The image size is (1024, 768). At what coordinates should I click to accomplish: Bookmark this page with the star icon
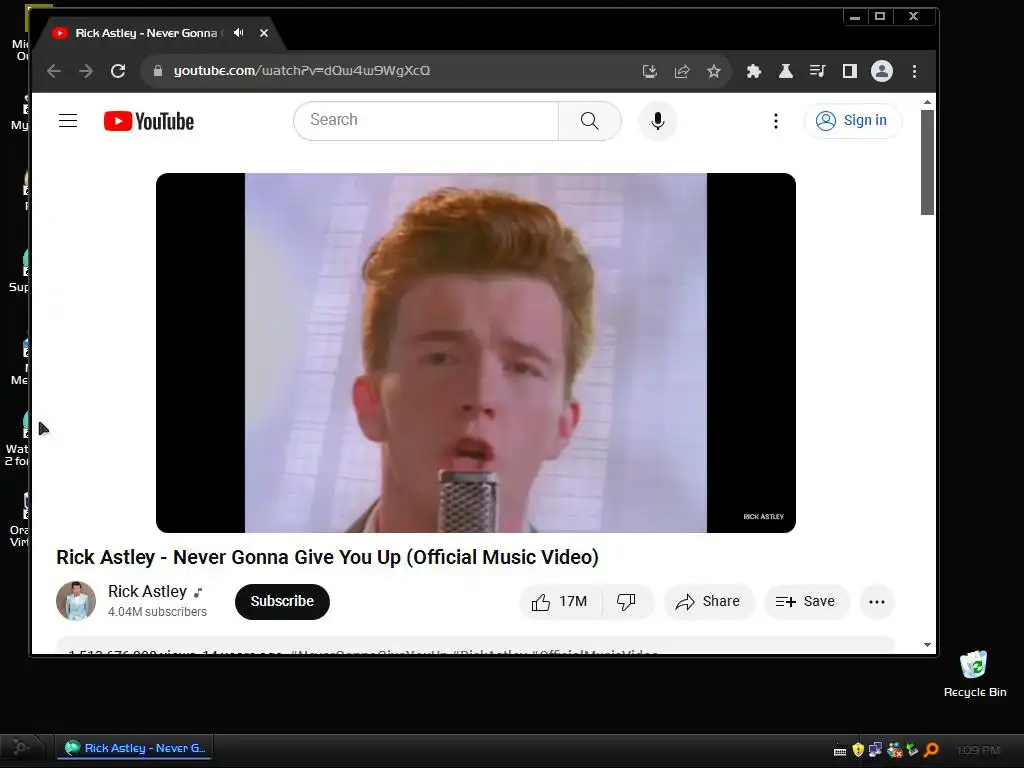[x=714, y=71]
